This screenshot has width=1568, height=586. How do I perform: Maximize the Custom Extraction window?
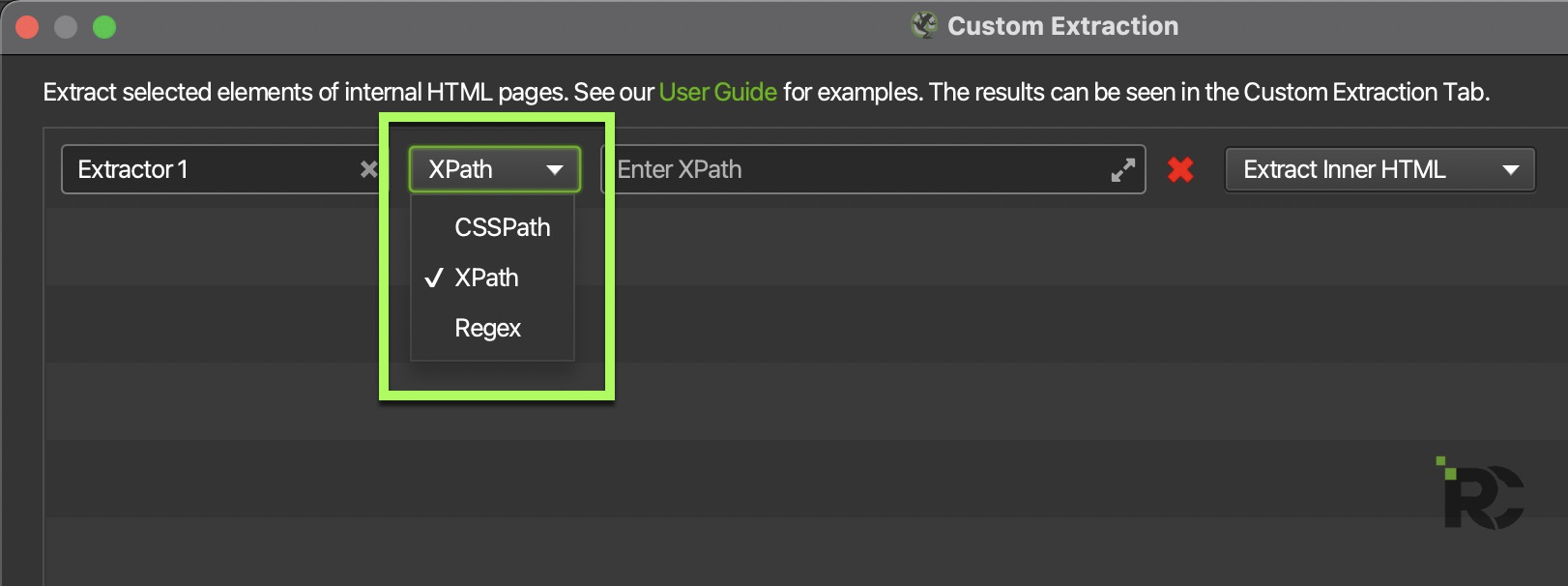[x=104, y=27]
